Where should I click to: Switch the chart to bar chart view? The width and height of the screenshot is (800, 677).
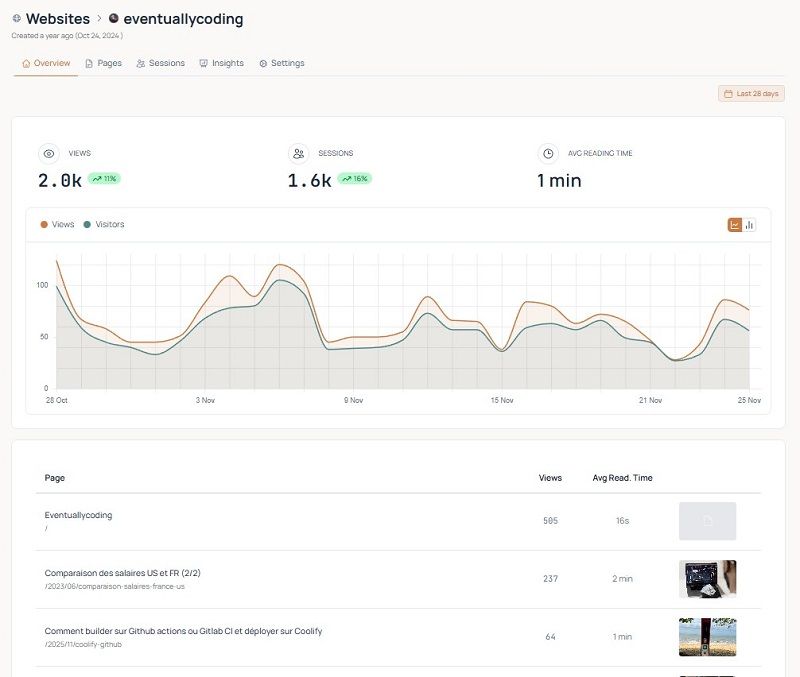coord(749,224)
